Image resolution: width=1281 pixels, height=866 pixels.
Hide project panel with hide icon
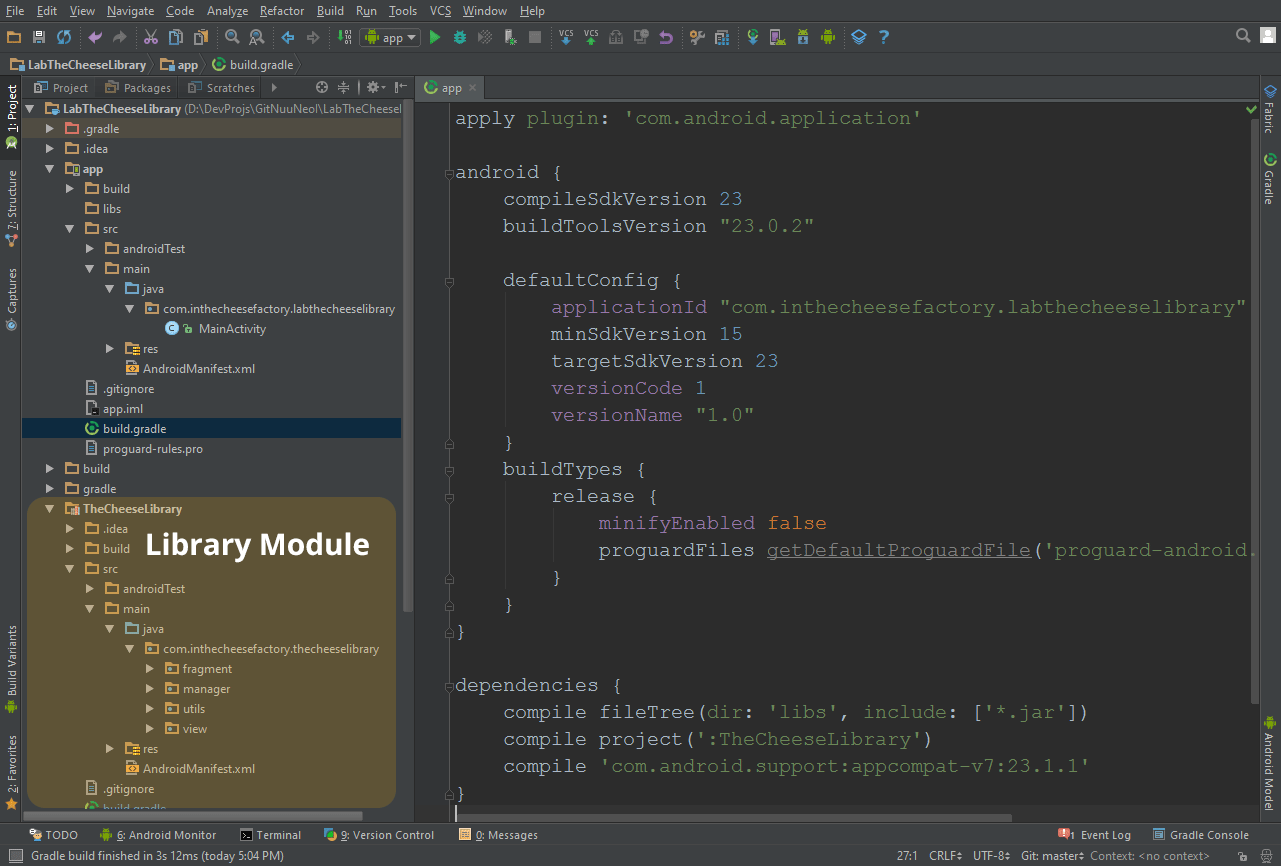pyautogui.click(x=401, y=88)
